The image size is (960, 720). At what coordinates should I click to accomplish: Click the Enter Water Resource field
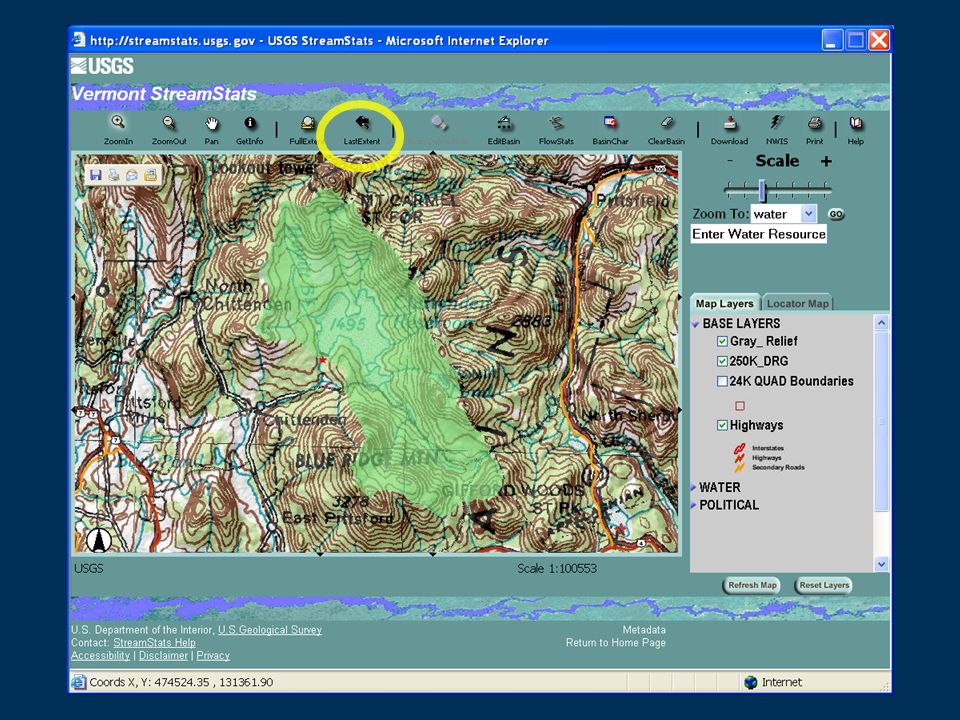pos(759,234)
